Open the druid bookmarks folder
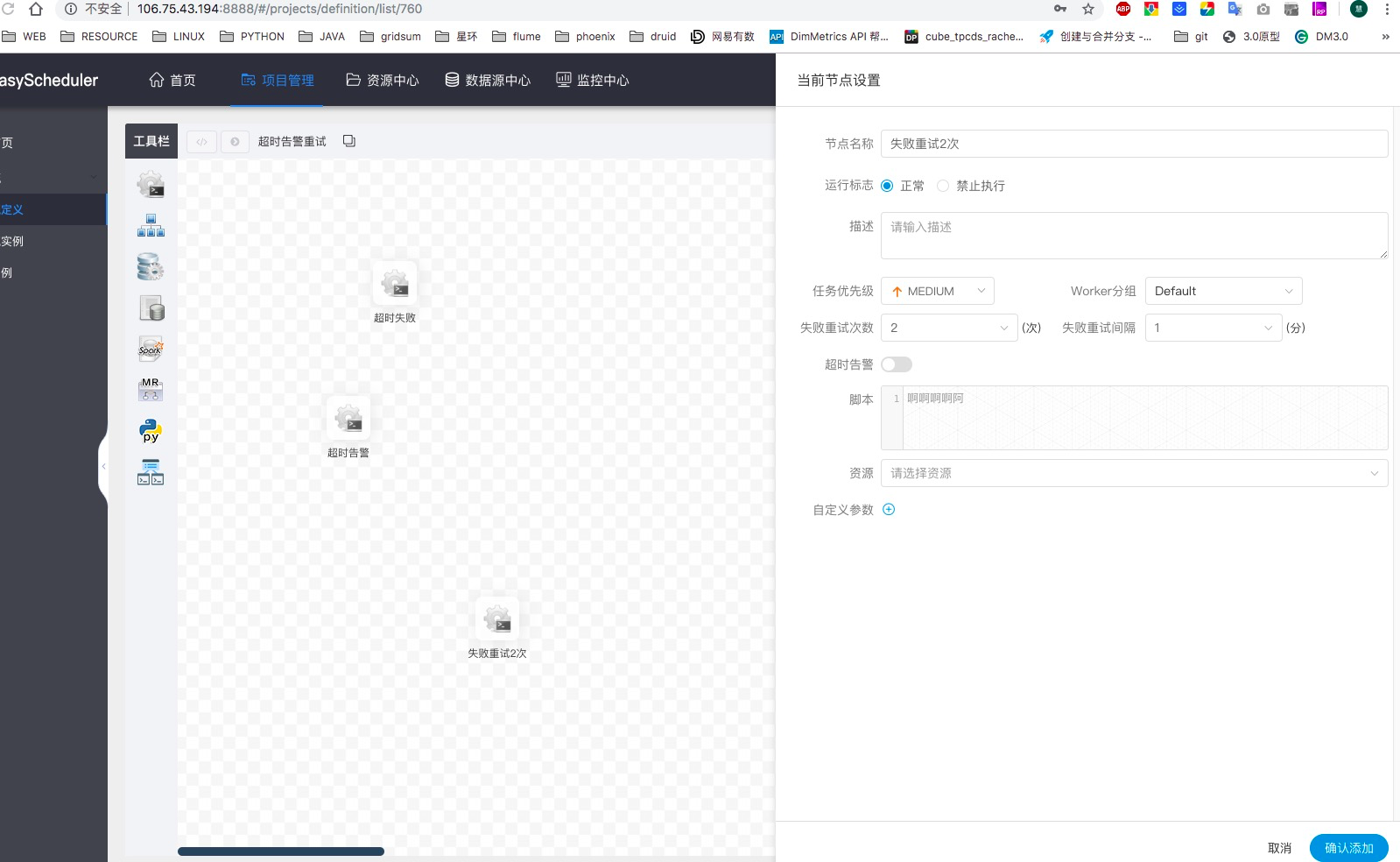 [653, 37]
